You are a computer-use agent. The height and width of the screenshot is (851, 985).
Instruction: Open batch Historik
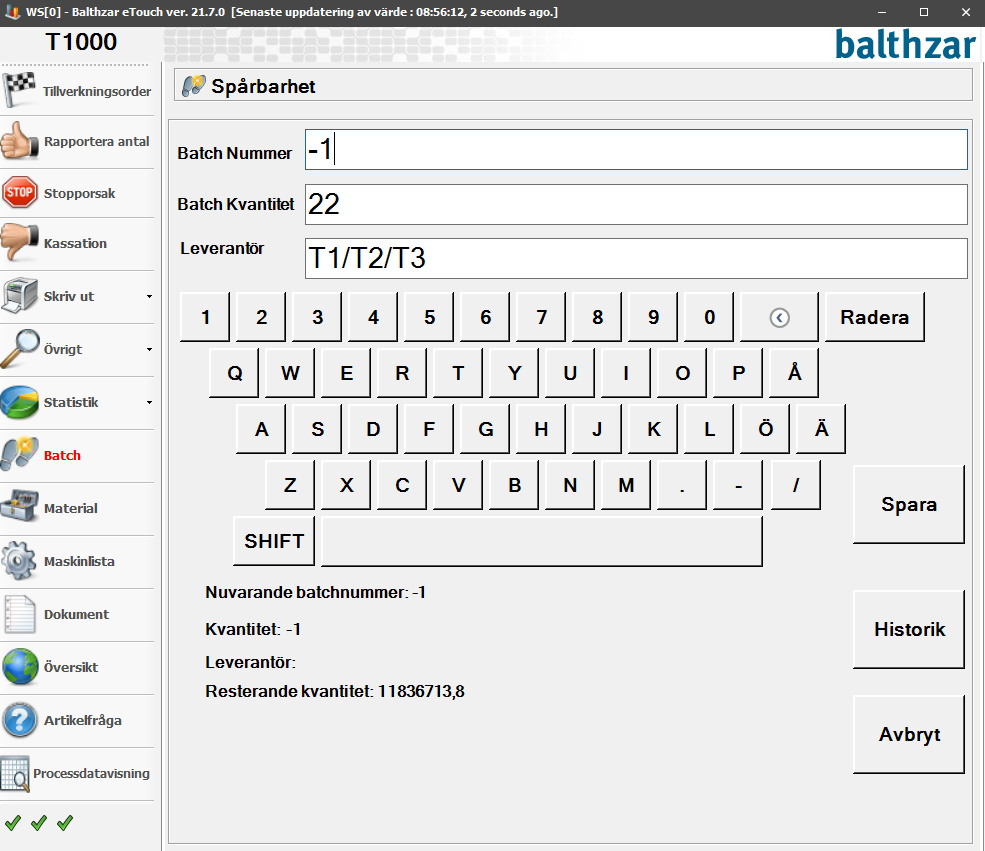[x=908, y=629]
